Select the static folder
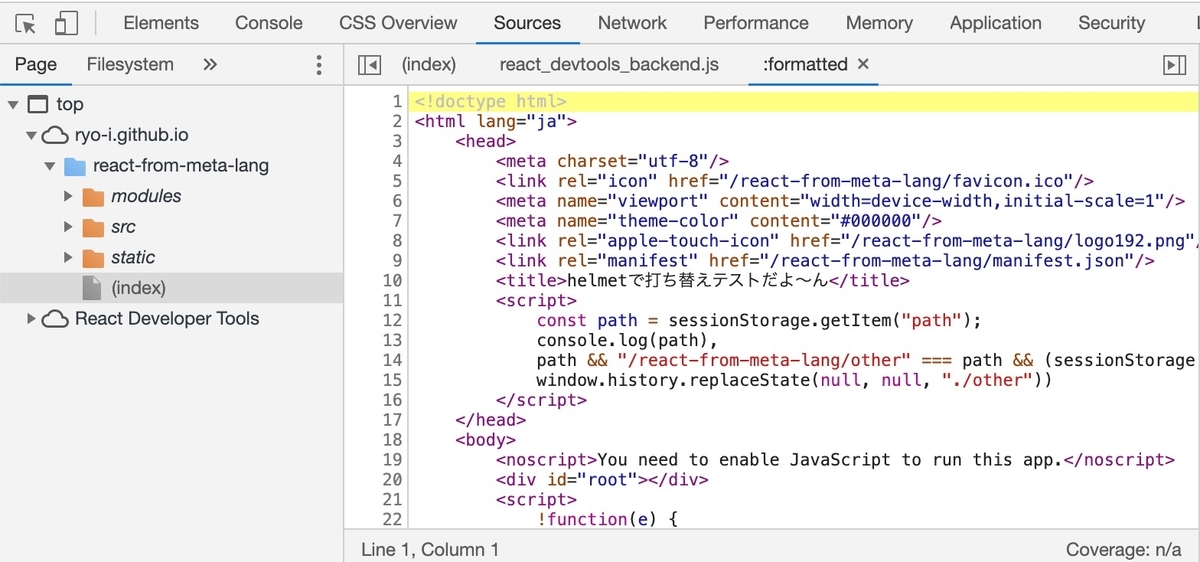Screen dimensions: 1200x562 pyautogui.click(x=133, y=258)
